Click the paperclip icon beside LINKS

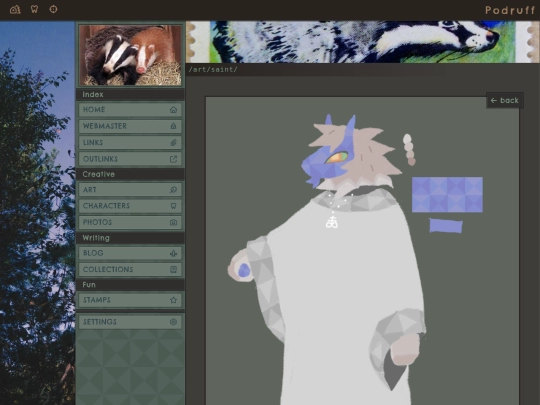coord(173,143)
